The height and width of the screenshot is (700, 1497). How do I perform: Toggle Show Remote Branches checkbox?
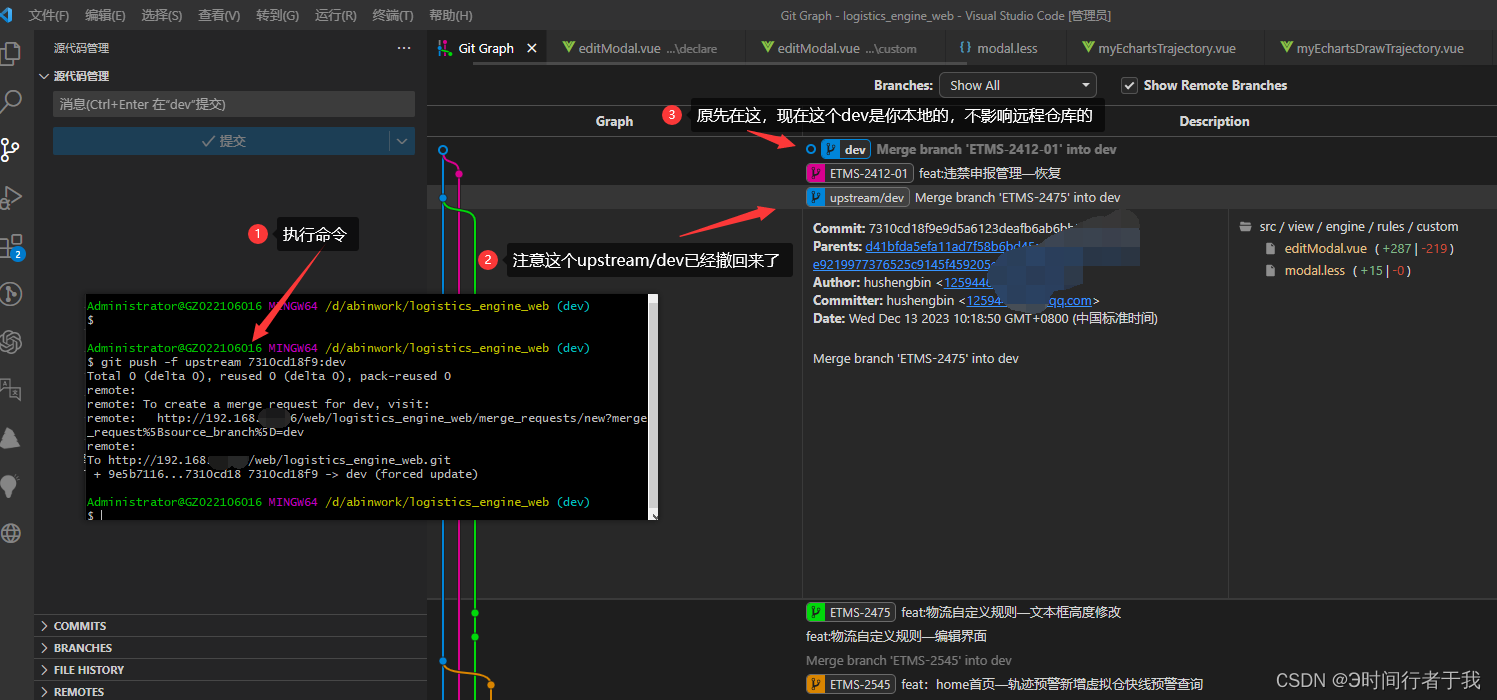pyautogui.click(x=1129, y=85)
